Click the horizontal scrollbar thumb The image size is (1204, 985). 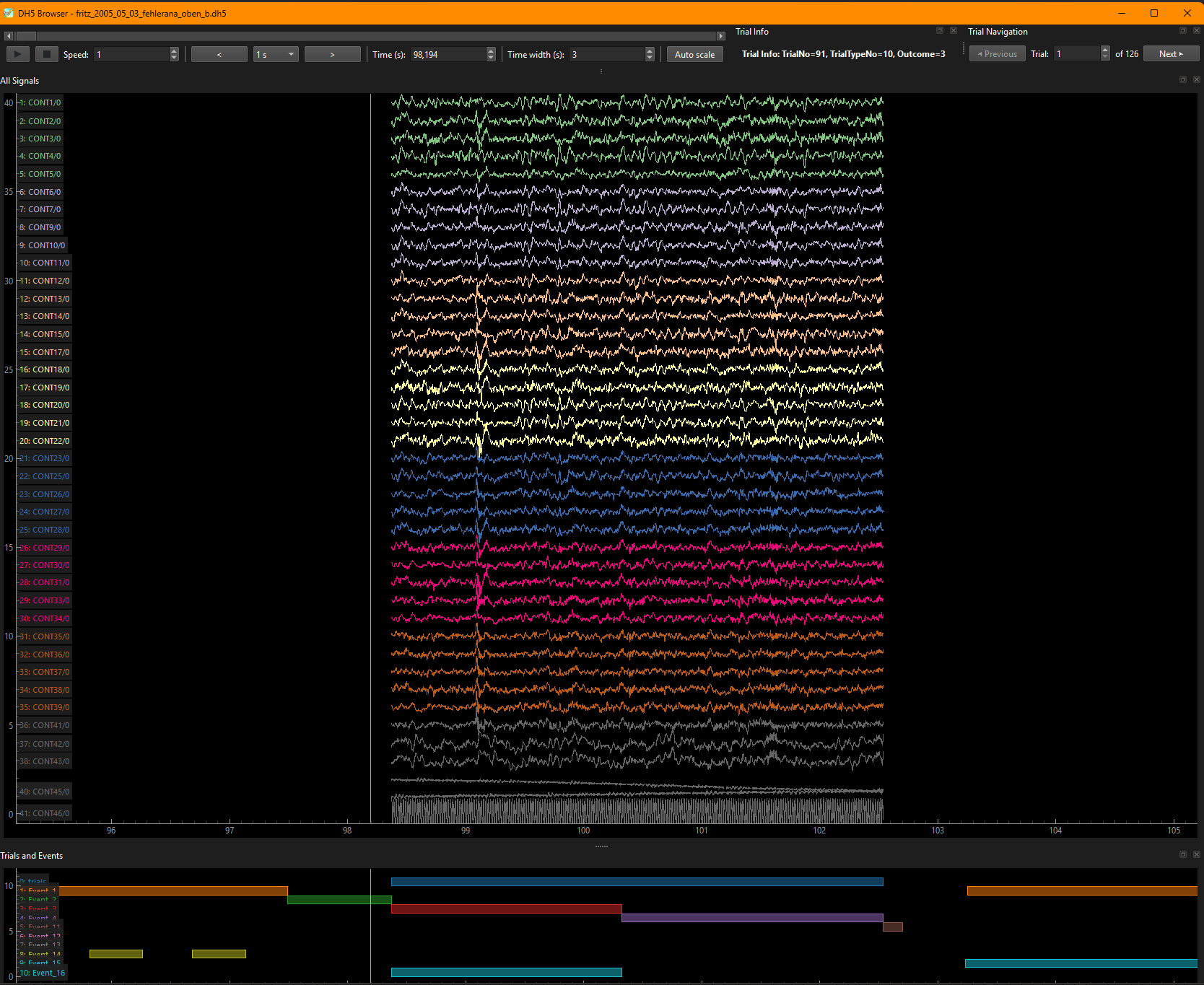click(27, 36)
